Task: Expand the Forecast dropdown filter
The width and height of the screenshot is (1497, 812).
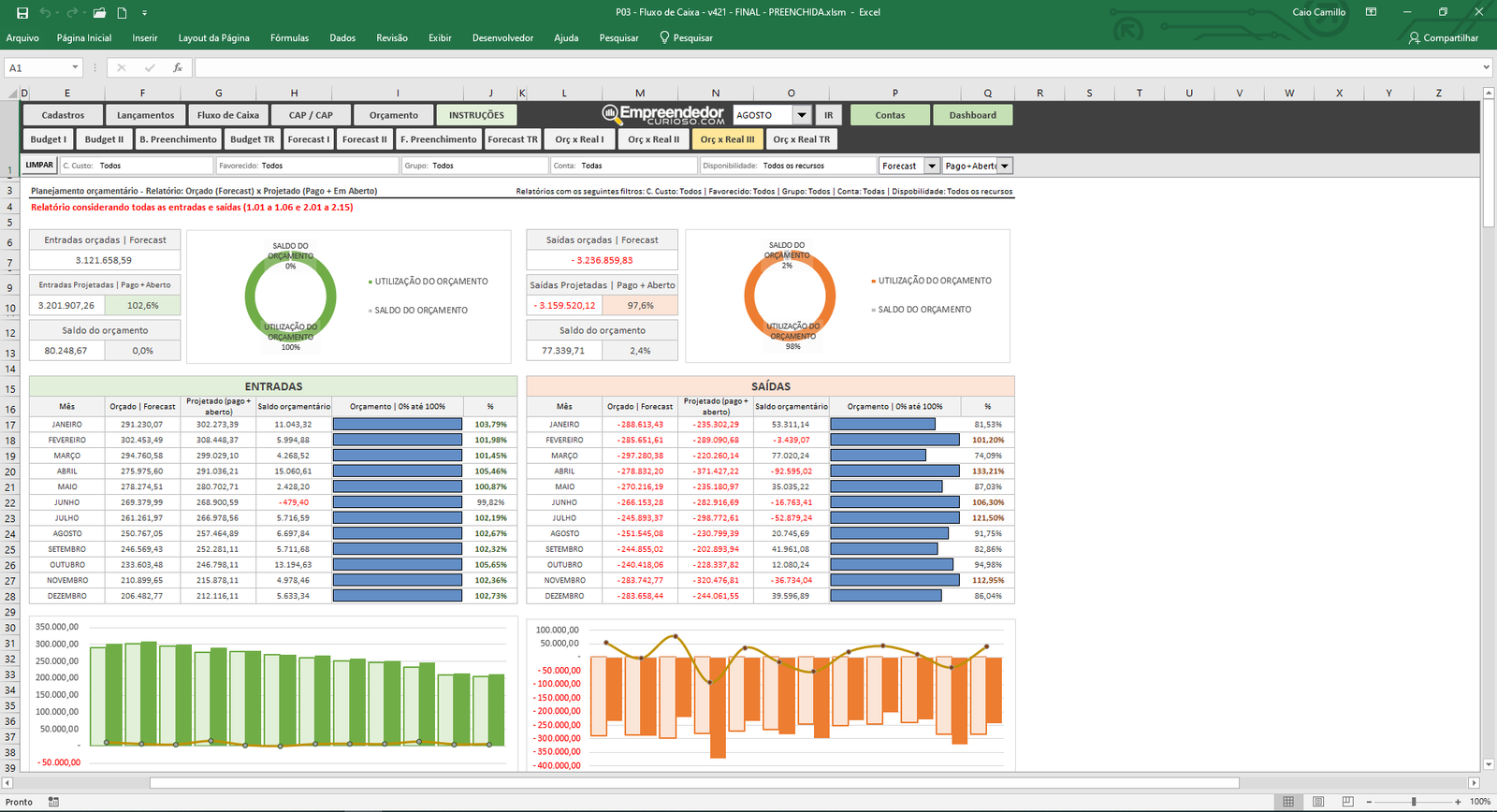Action: click(931, 167)
